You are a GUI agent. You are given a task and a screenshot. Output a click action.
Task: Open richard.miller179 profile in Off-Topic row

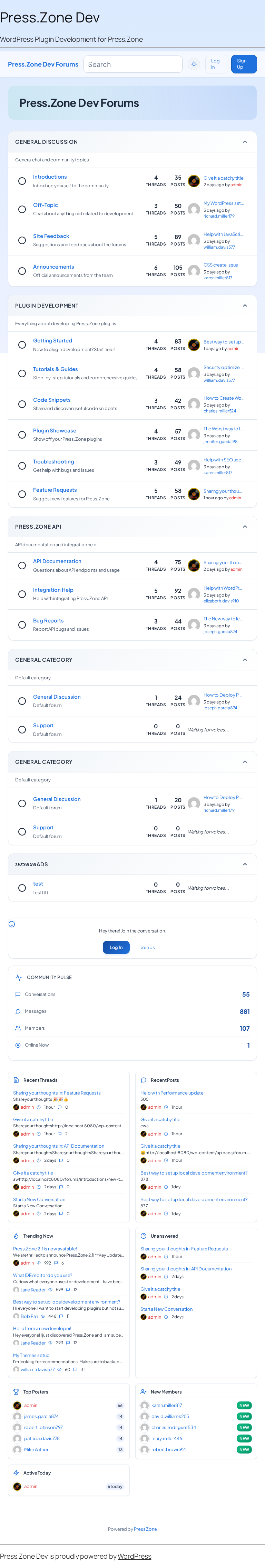[x=219, y=216]
